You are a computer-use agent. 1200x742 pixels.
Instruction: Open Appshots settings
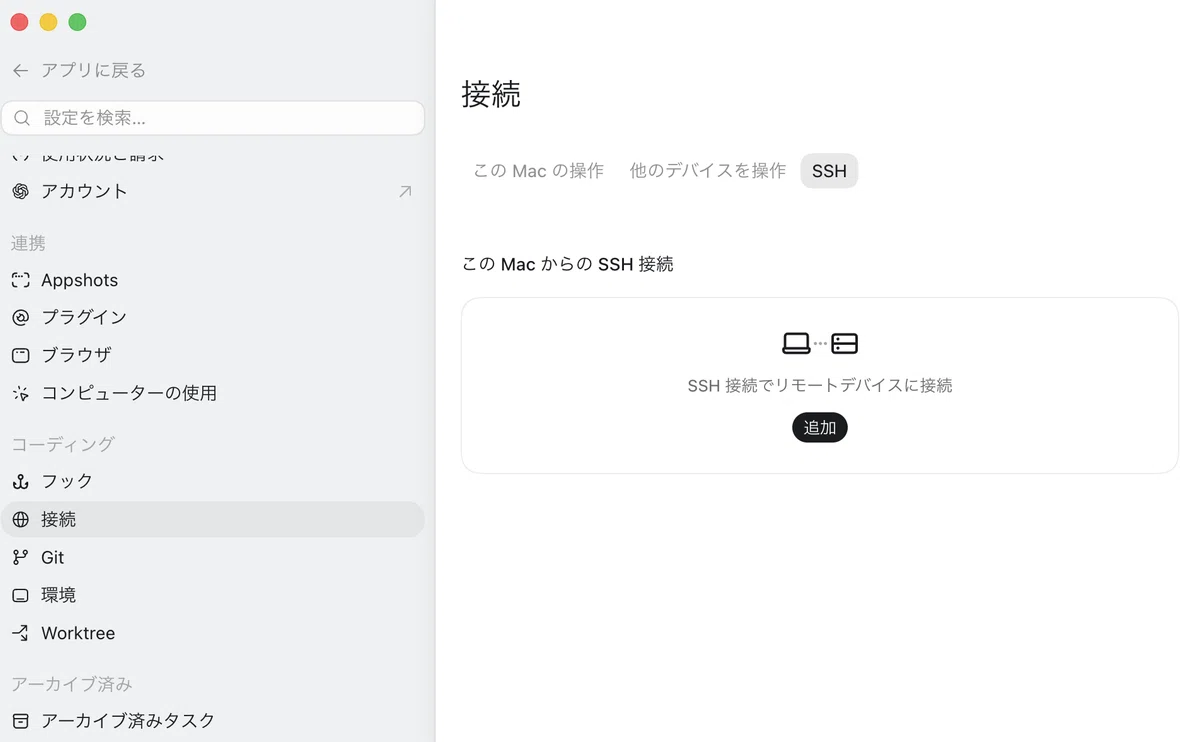click(x=213, y=280)
